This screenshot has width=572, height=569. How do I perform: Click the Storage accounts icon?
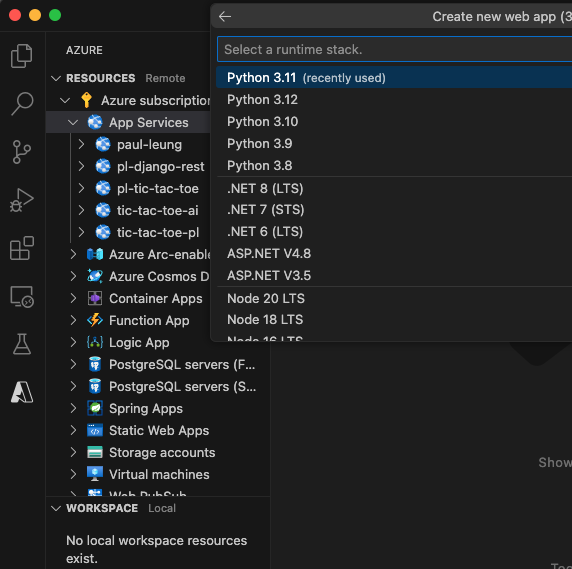95,452
